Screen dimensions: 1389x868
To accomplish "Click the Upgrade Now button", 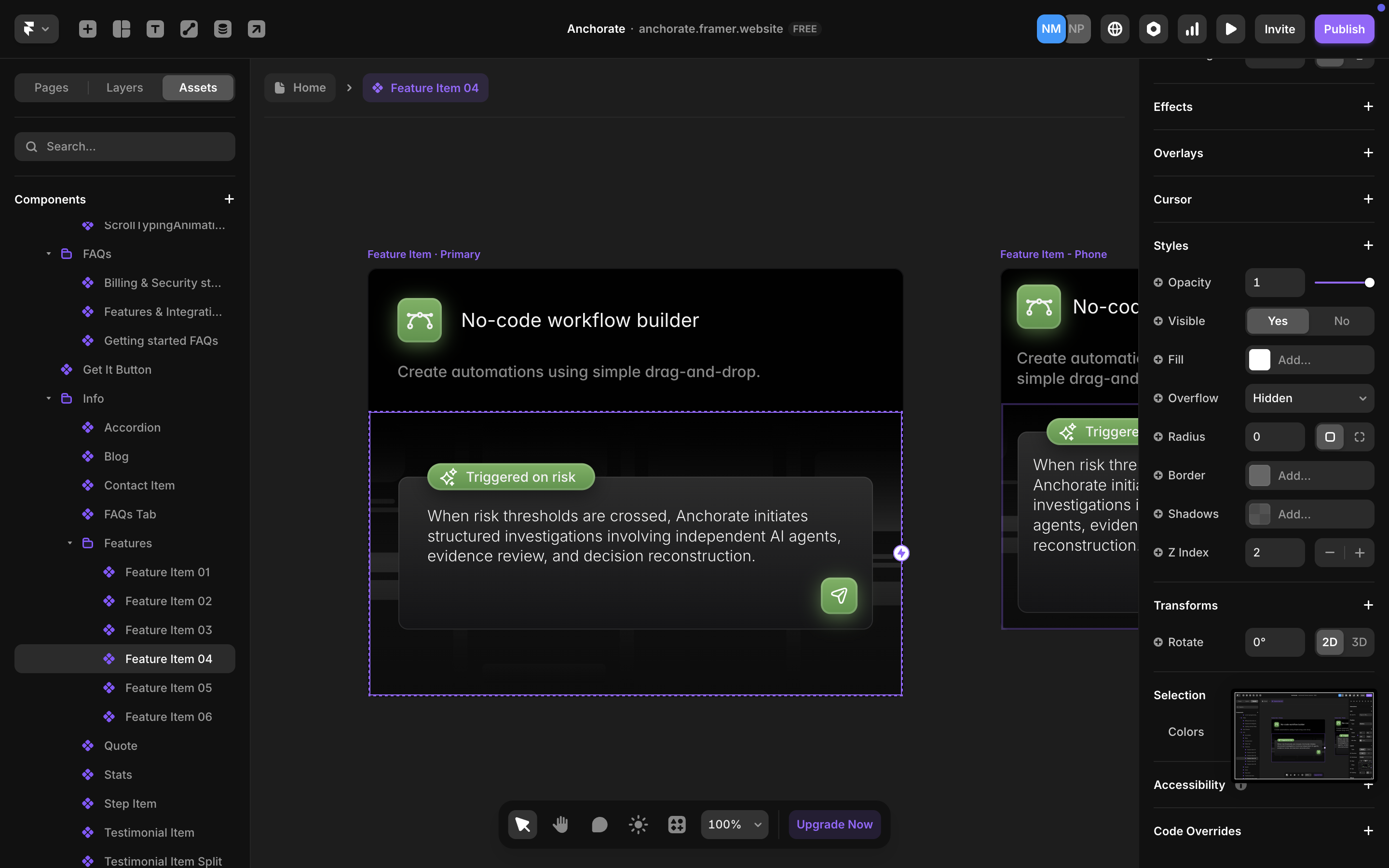I will click(834, 824).
